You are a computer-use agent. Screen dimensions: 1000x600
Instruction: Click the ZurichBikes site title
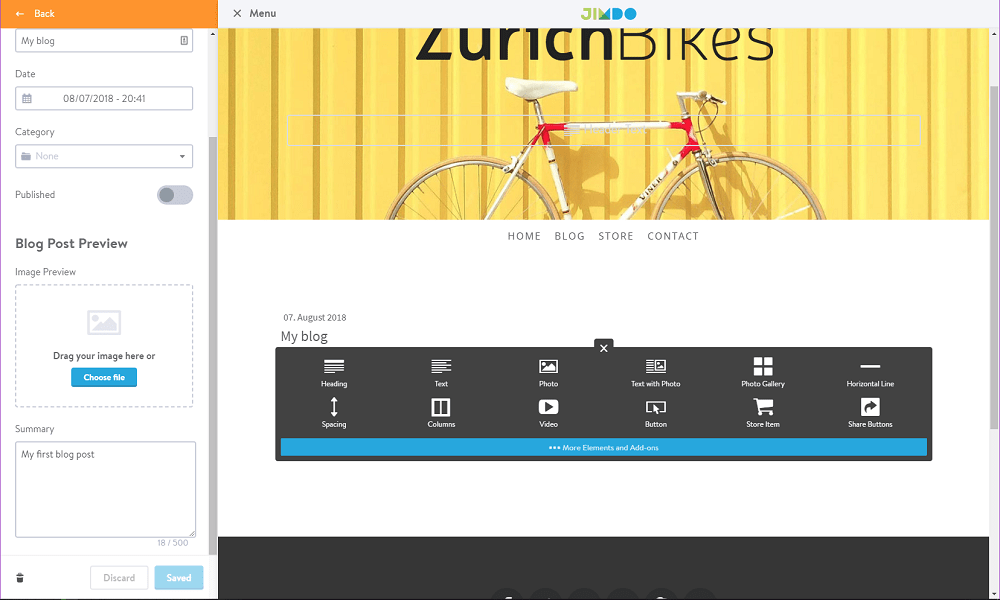(594, 43)
